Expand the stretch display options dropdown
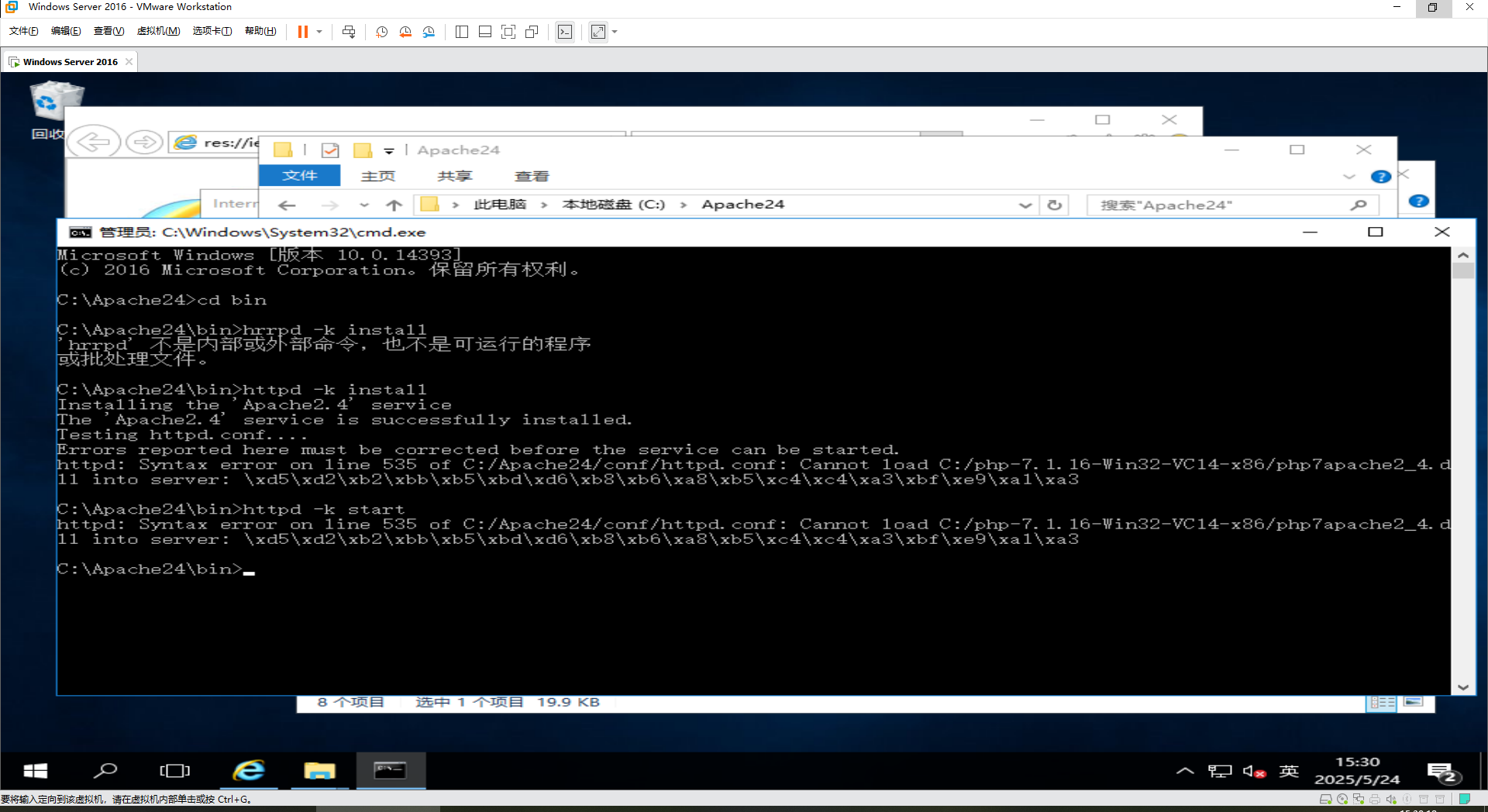Screen dimensions: 1488x812 click(615, 32)
